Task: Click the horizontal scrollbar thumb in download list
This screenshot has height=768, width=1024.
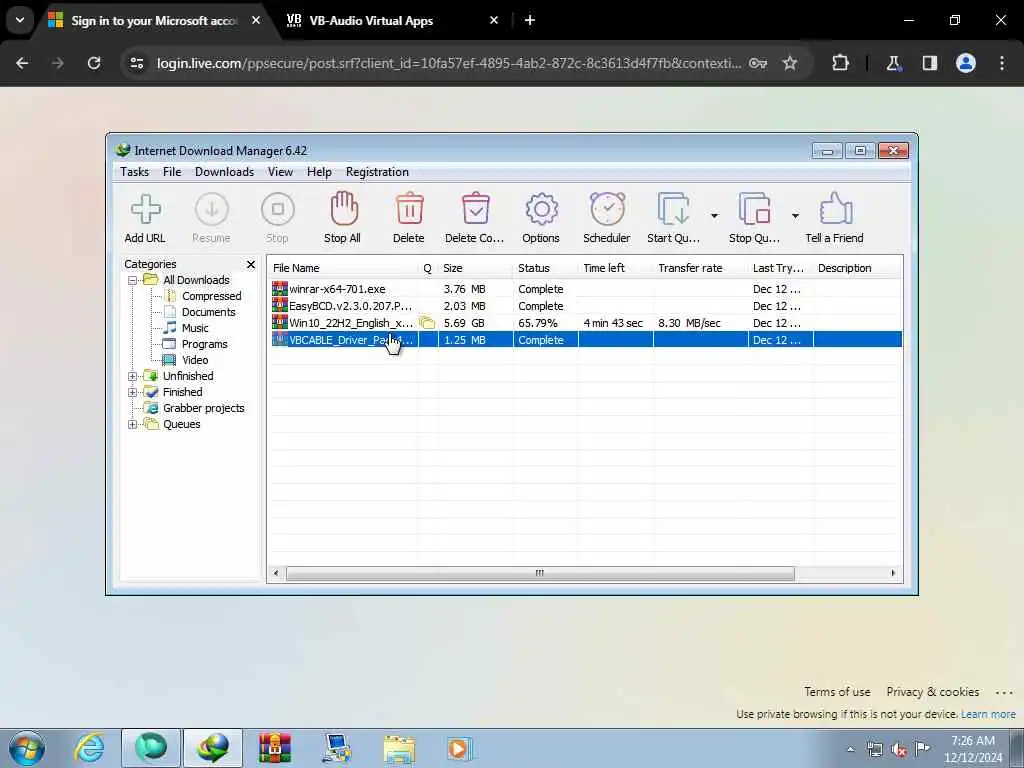Action: pos(540,573)
